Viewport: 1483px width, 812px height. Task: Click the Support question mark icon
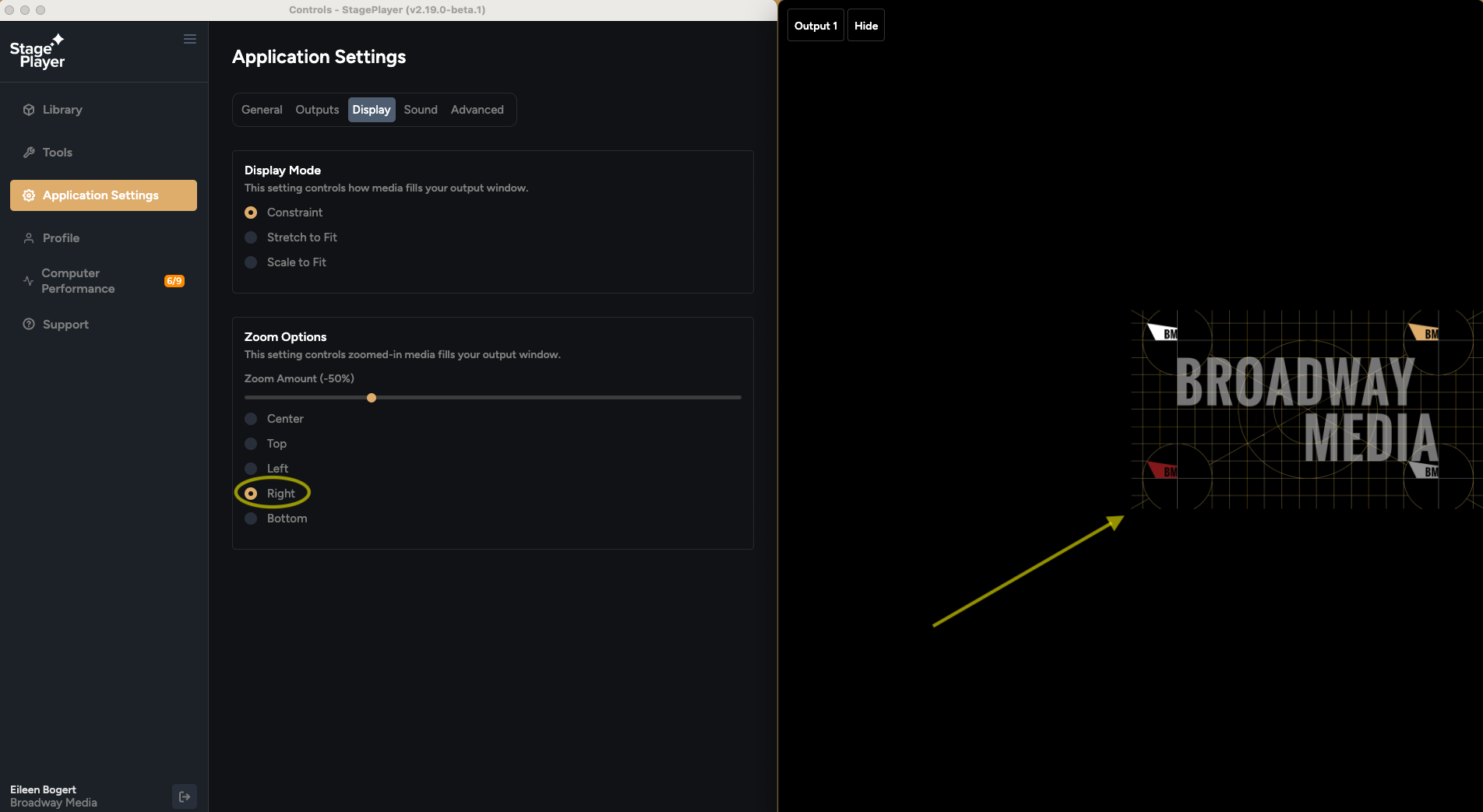click(29, 325)
